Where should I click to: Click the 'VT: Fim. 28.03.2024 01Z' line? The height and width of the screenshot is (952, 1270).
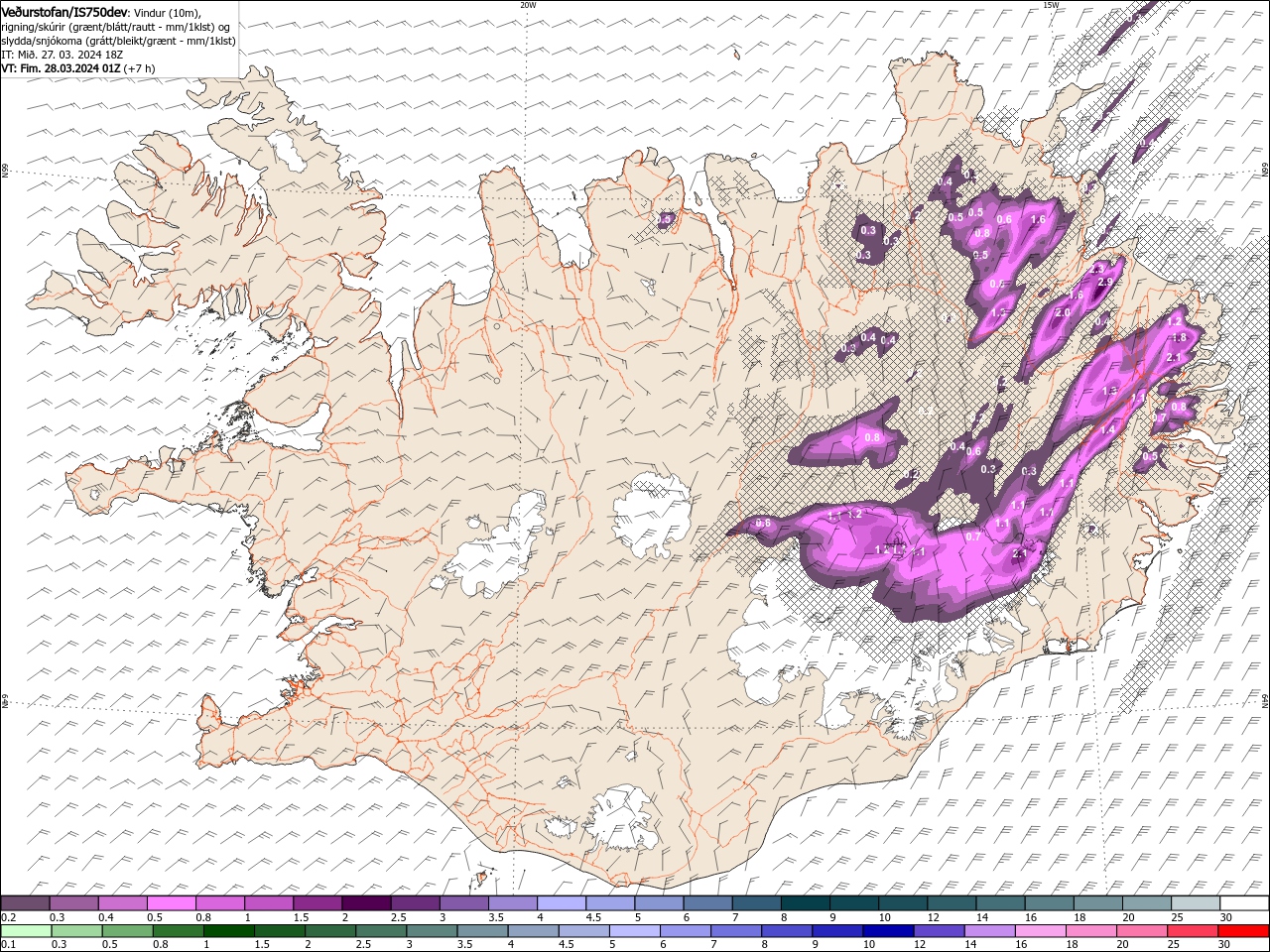click(x=61, y=68)
